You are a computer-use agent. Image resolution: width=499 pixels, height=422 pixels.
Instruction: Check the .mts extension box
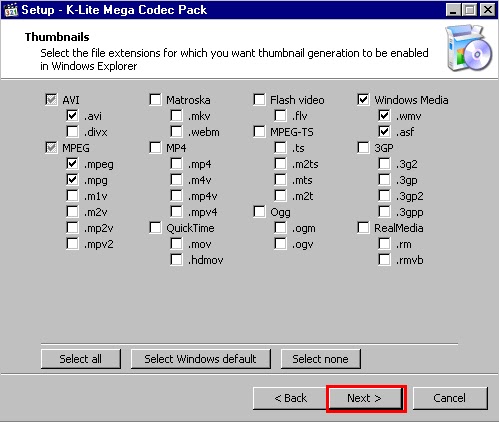[280, 179]
